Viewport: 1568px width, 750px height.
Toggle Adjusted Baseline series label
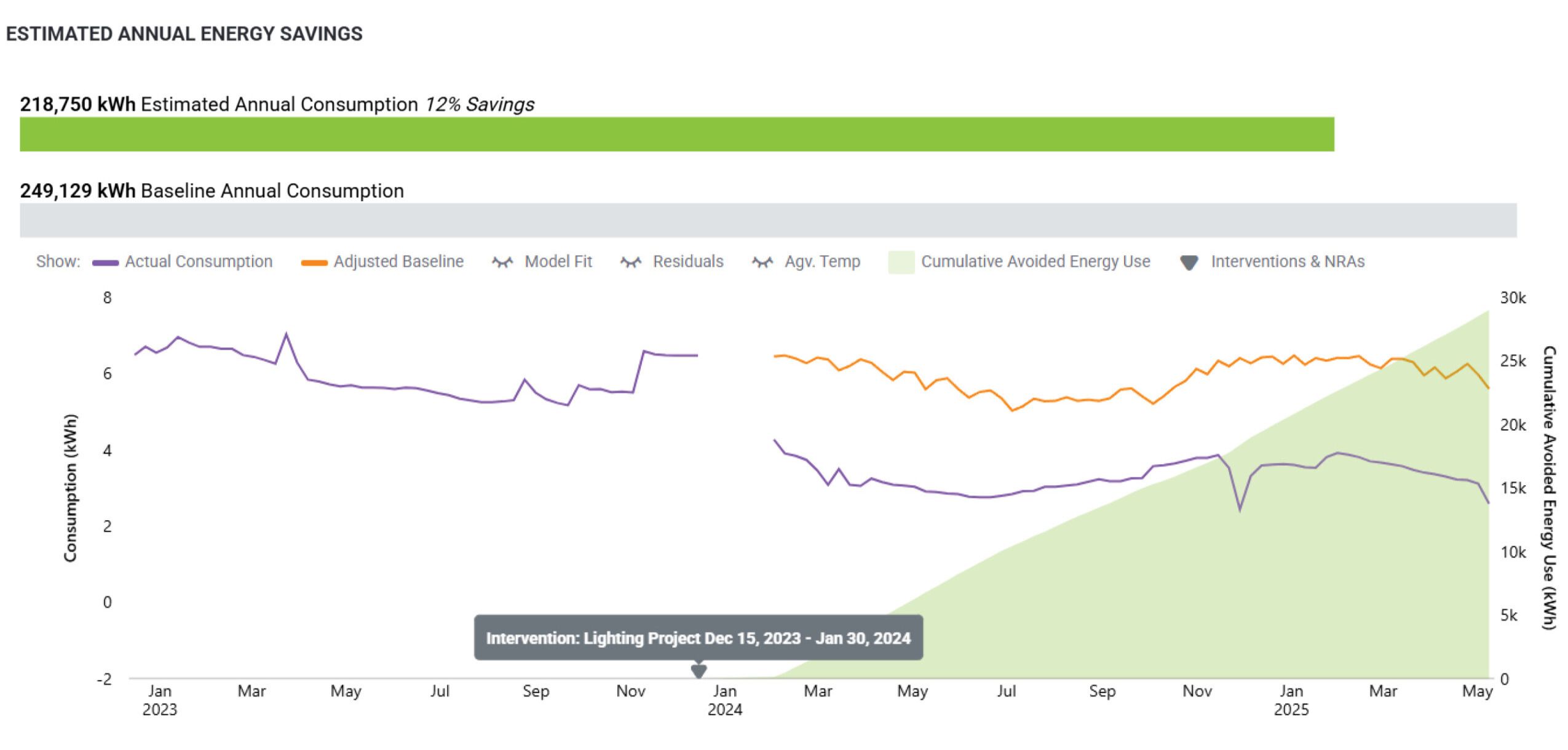tap(398, 262)
